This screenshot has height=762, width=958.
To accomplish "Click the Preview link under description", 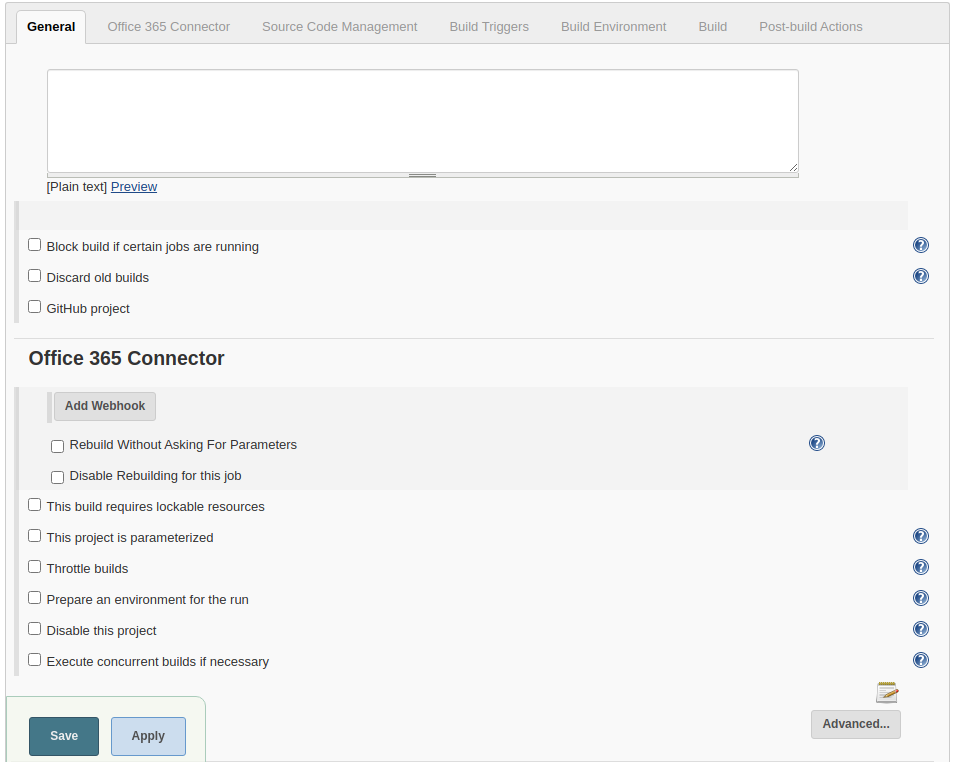I will coord(134,187).
